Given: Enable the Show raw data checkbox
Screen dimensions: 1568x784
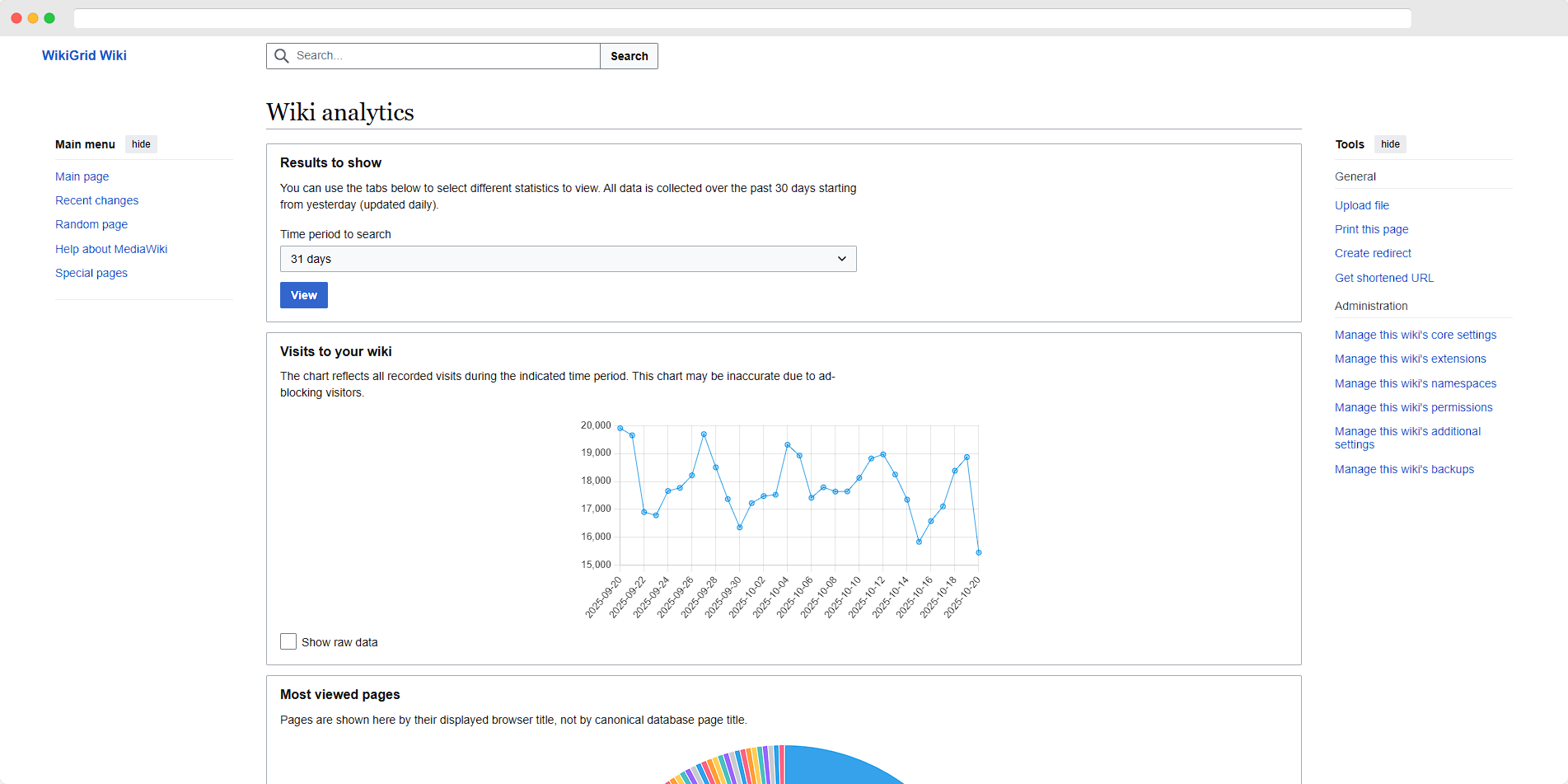Looking at the screenshot, I should [288, 641].
